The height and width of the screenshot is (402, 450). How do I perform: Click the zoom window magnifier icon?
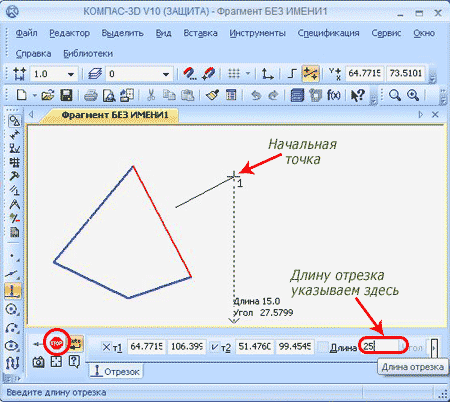395,95
